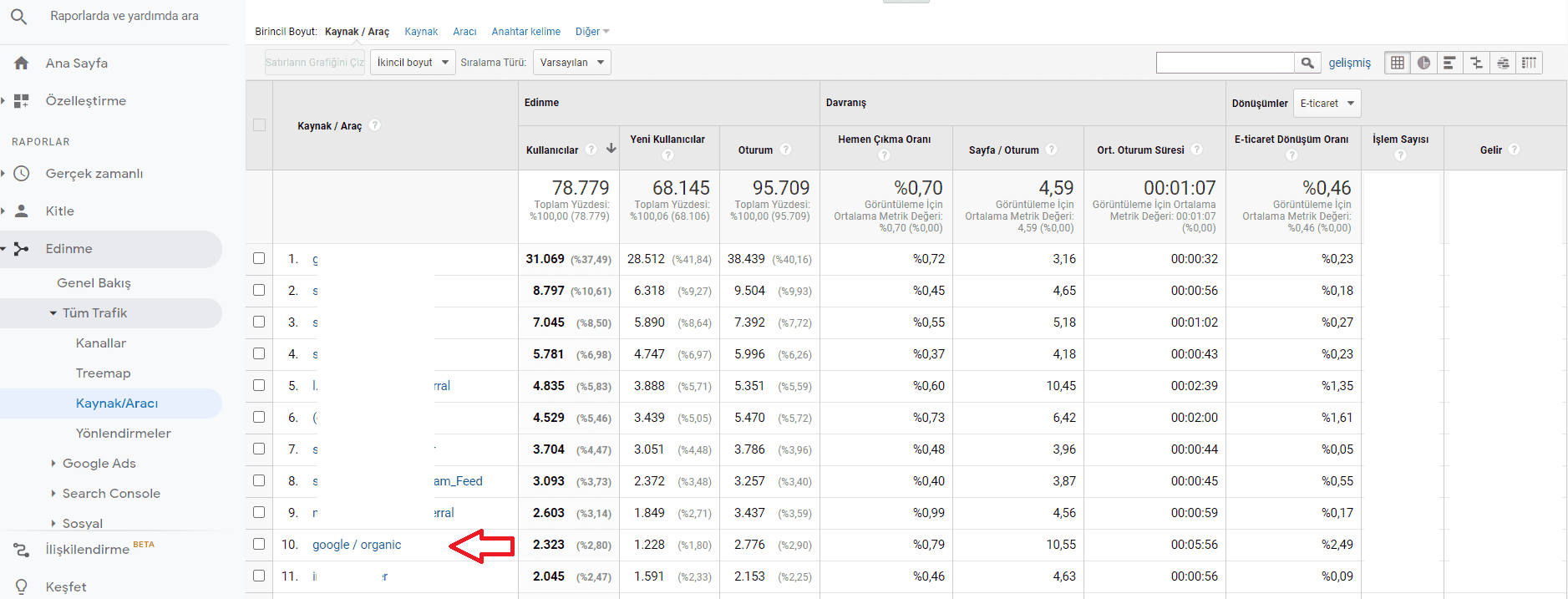Switch primary dimension to Anahtar kelime
The height and width of the screenshot is (599, 1568).
525,32
